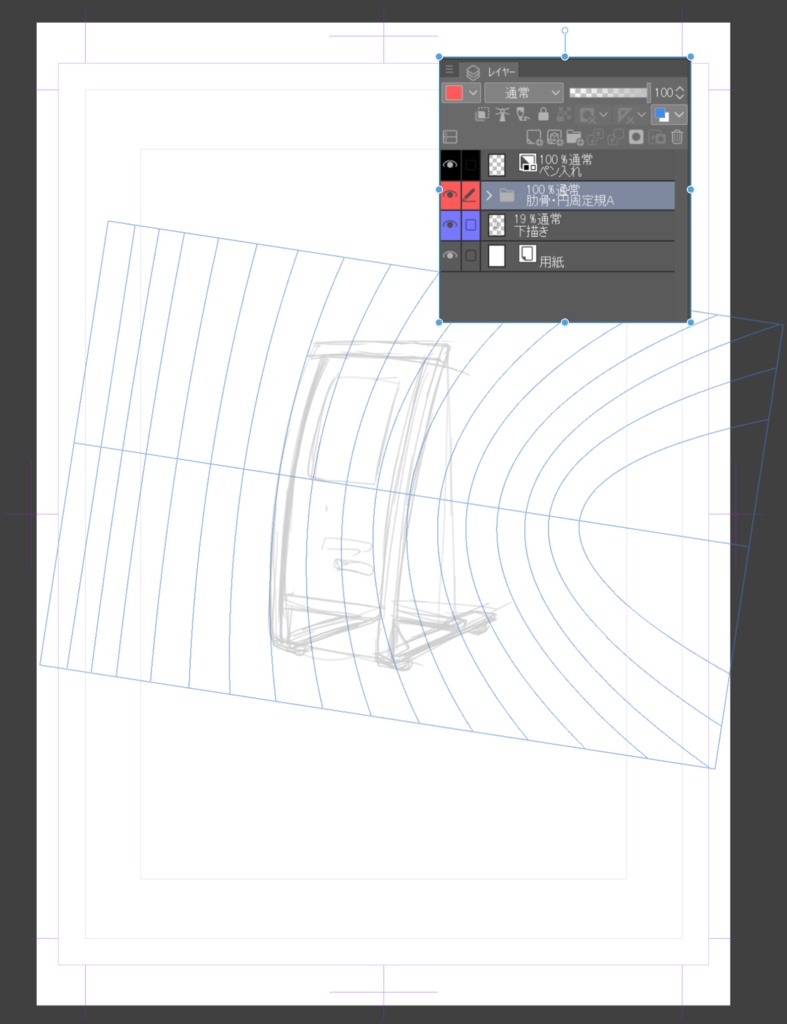Select the レイヤー panel tab
Screen dimensions: 787x1024
(491, 72)
